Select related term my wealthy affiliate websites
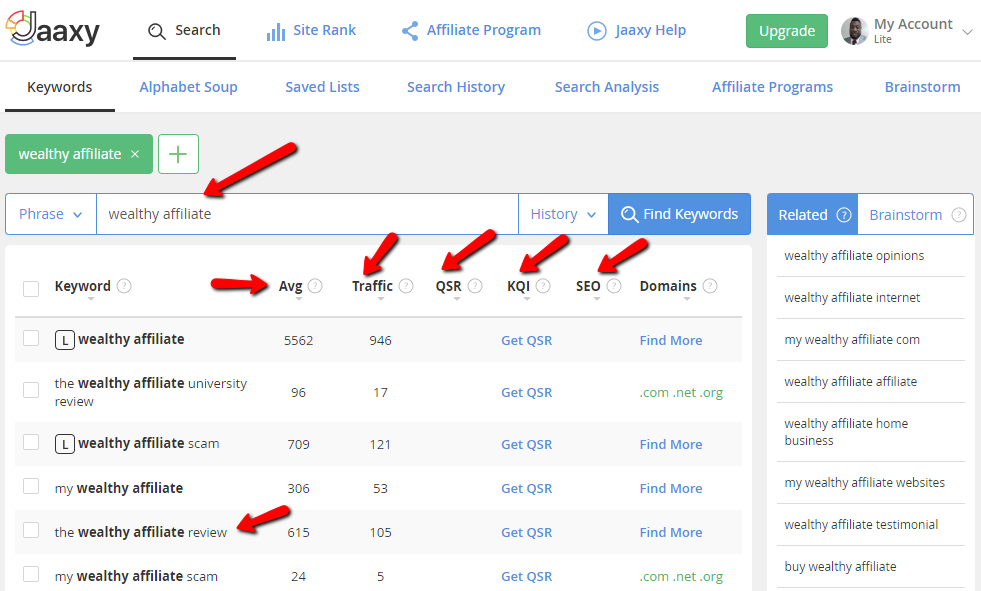 tap(865, 482)
